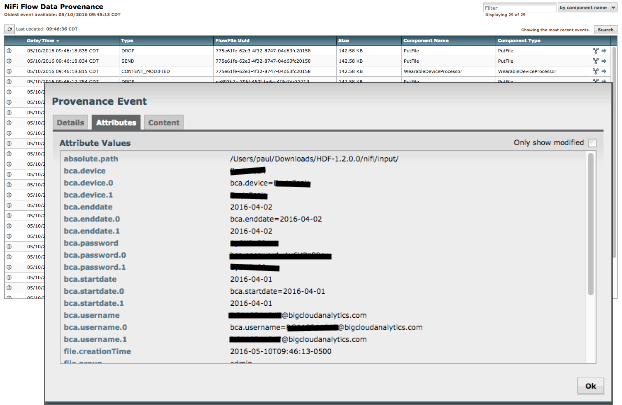Select the bca.startdate attribute name

tap(90, 279)
